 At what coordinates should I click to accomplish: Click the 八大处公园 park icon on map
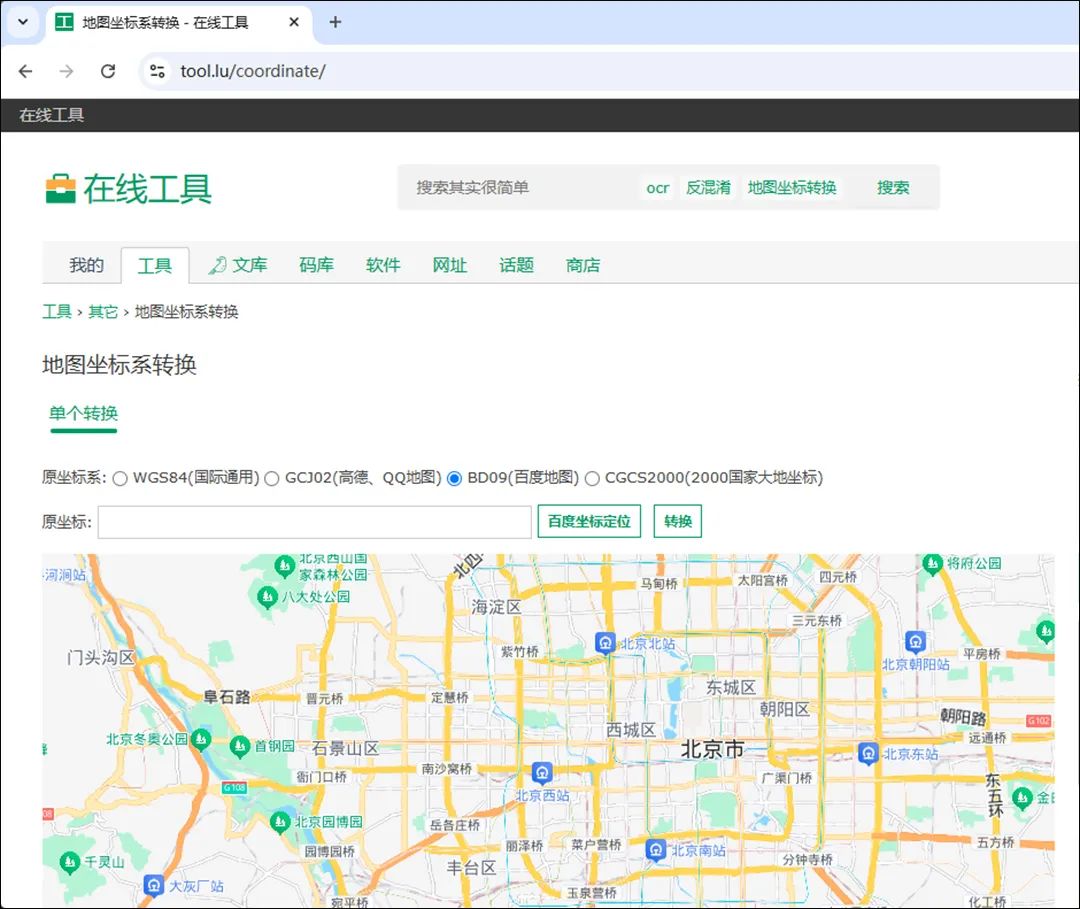click(267, 596)
